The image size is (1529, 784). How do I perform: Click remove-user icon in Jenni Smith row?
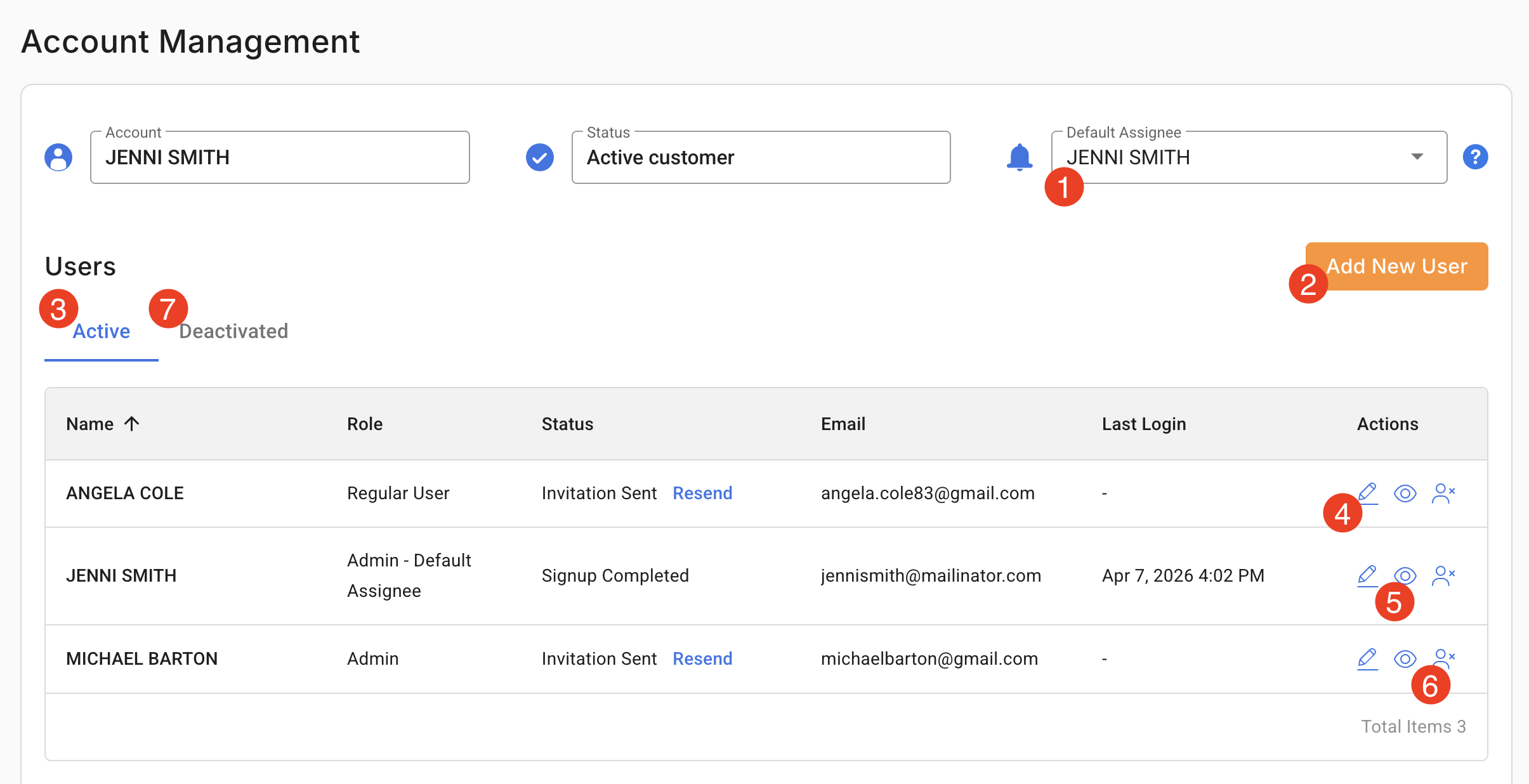1443,575
